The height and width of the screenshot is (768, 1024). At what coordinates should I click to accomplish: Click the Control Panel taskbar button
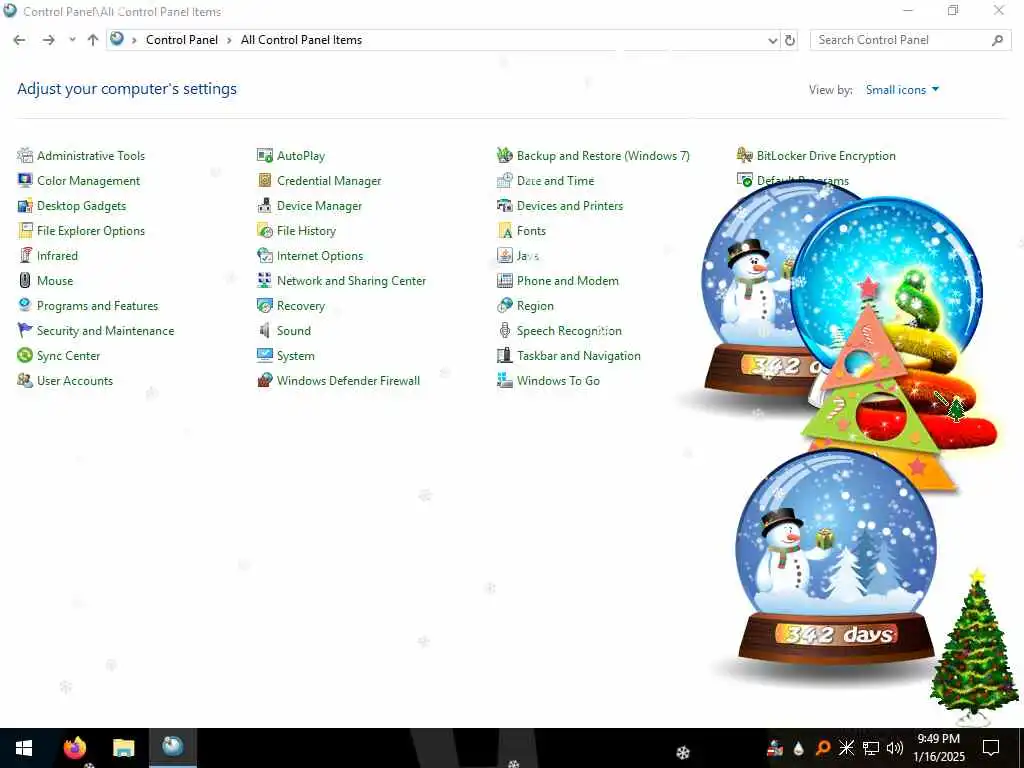point(172,747)
